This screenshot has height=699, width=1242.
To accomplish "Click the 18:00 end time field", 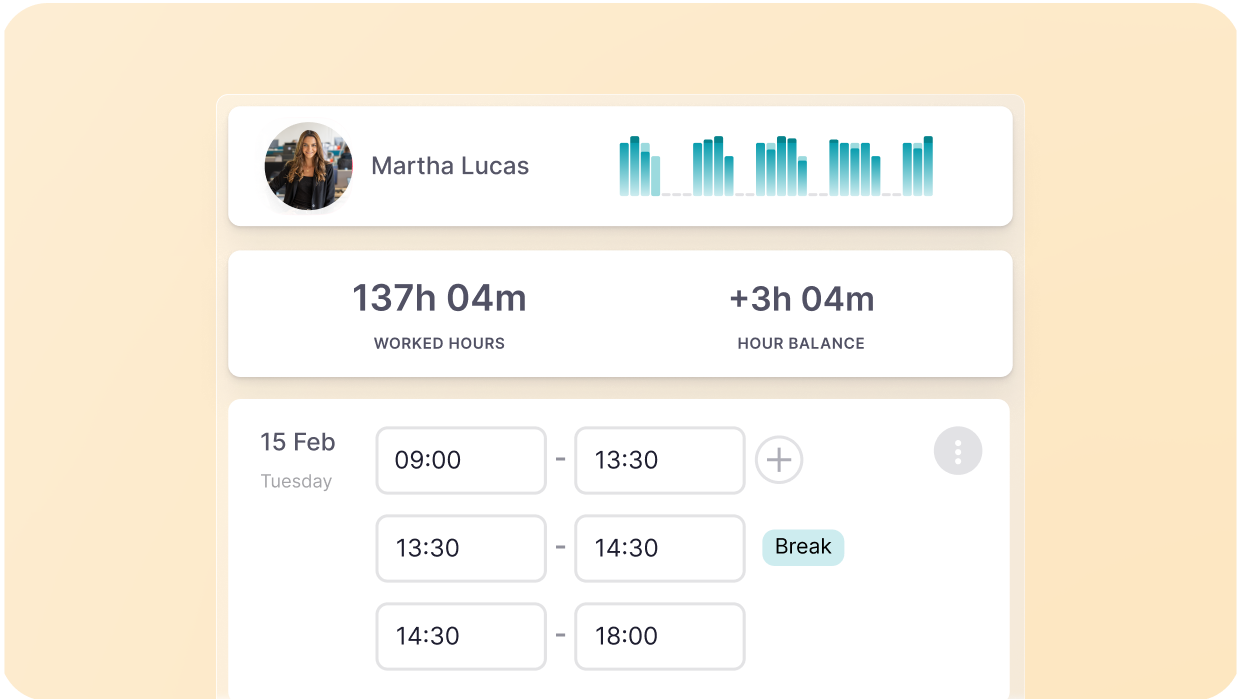I will click(659, 636).
